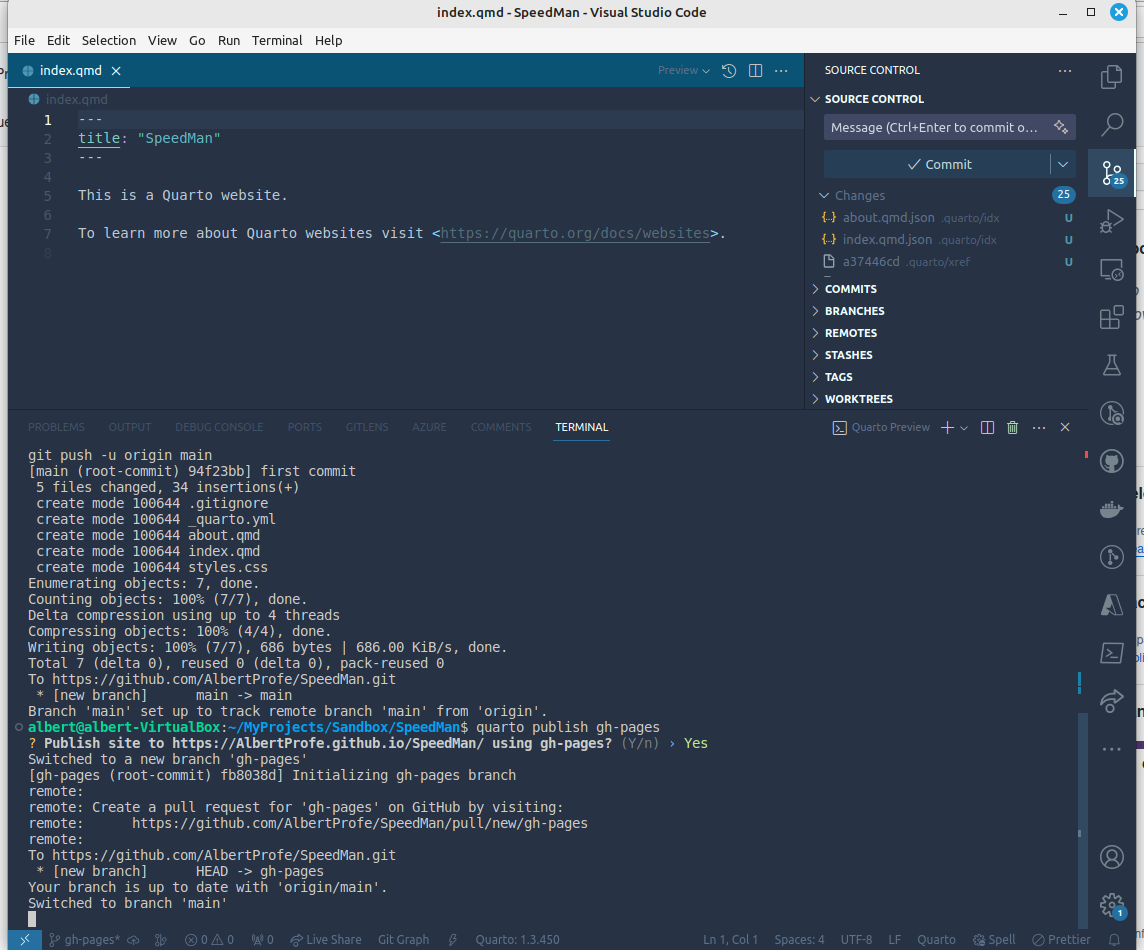Viewport: 1144px width, 950px height.
Task: Open the Explorer view in the activity bar
Action: point(1111,77)
